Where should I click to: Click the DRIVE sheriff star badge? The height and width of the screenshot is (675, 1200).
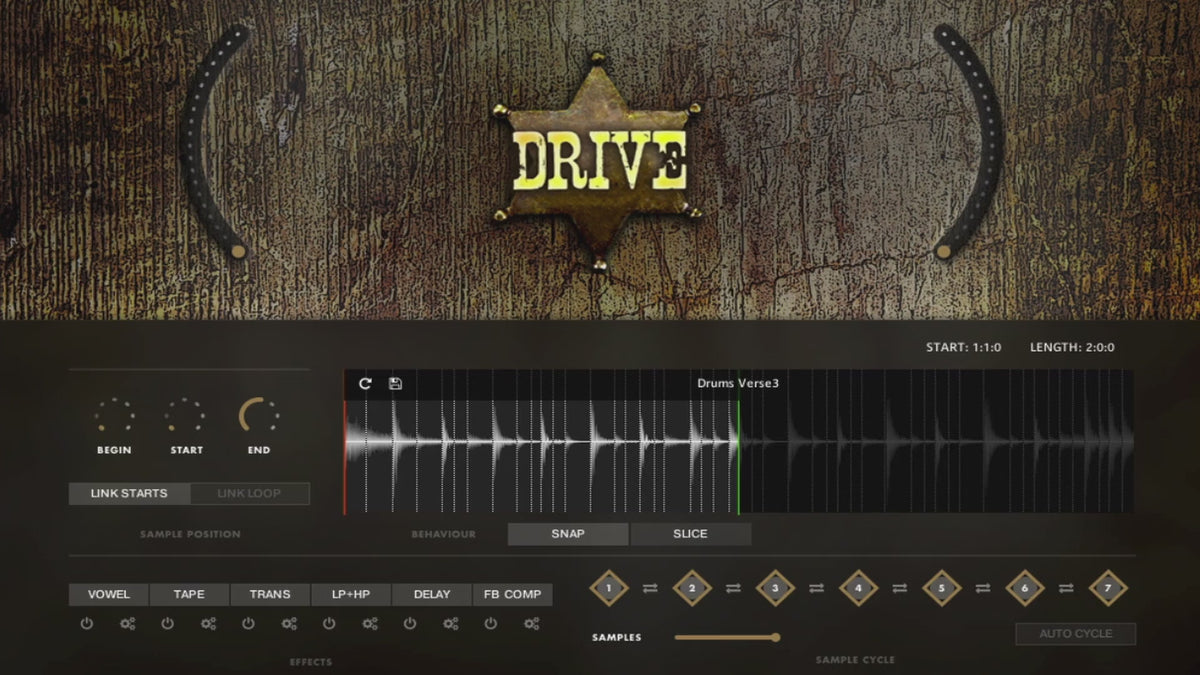[x=599, y=162]
